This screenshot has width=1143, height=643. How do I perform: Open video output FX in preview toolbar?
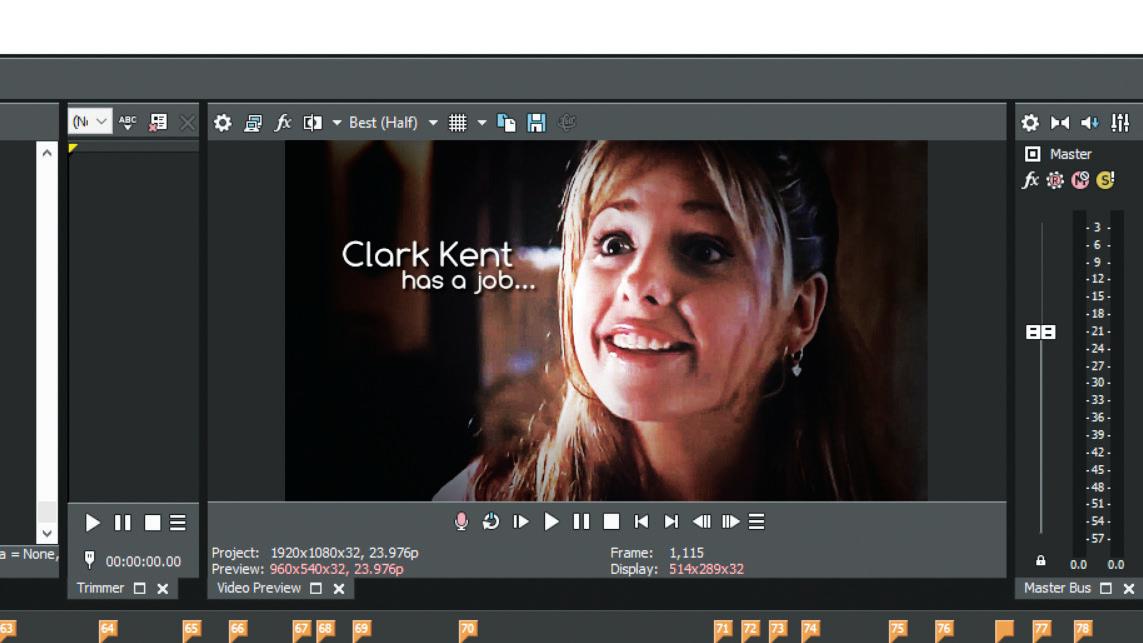pyautogui.click(x=283, y=122)
